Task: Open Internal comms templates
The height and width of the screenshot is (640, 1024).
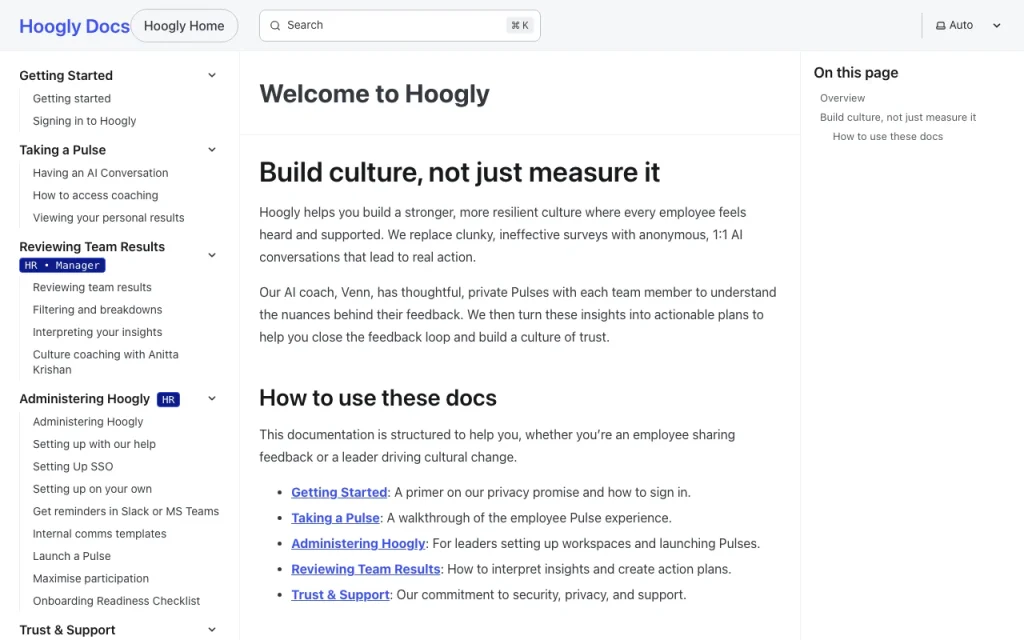Action: pos(99,534)
